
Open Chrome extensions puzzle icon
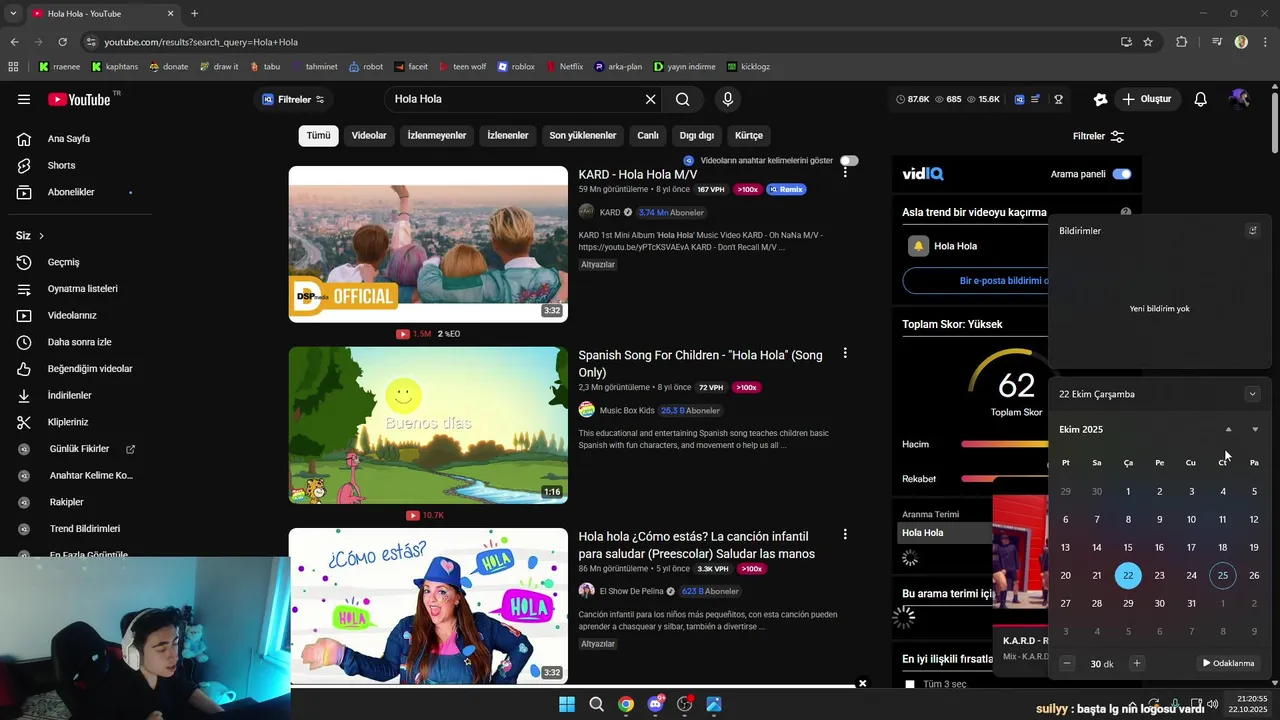[1181, 42]
